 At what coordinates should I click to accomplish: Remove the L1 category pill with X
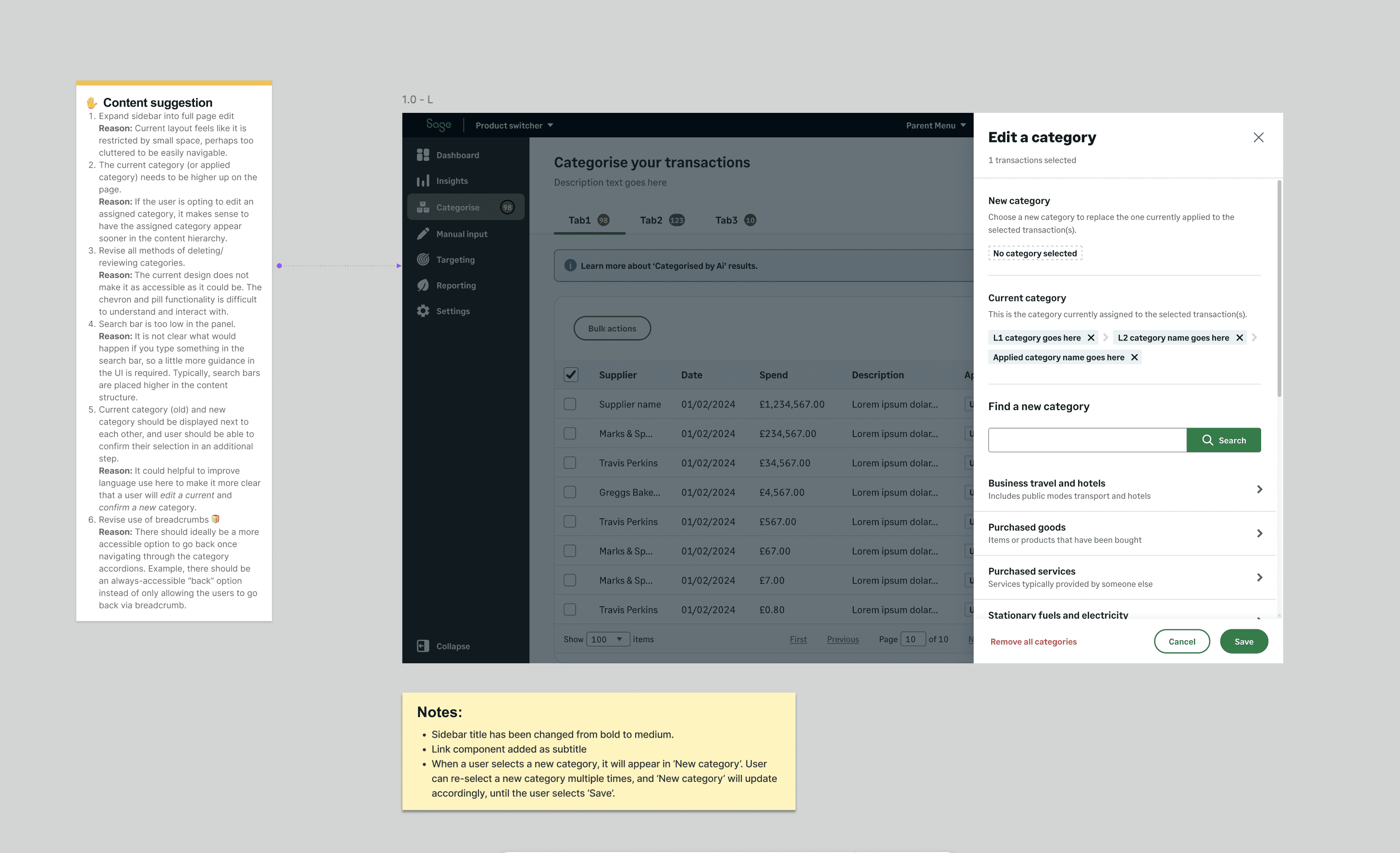click(x=1091, y=338)
